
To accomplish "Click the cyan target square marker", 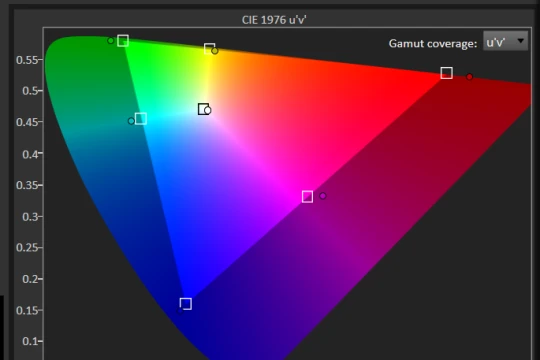I will pos(141,119).
